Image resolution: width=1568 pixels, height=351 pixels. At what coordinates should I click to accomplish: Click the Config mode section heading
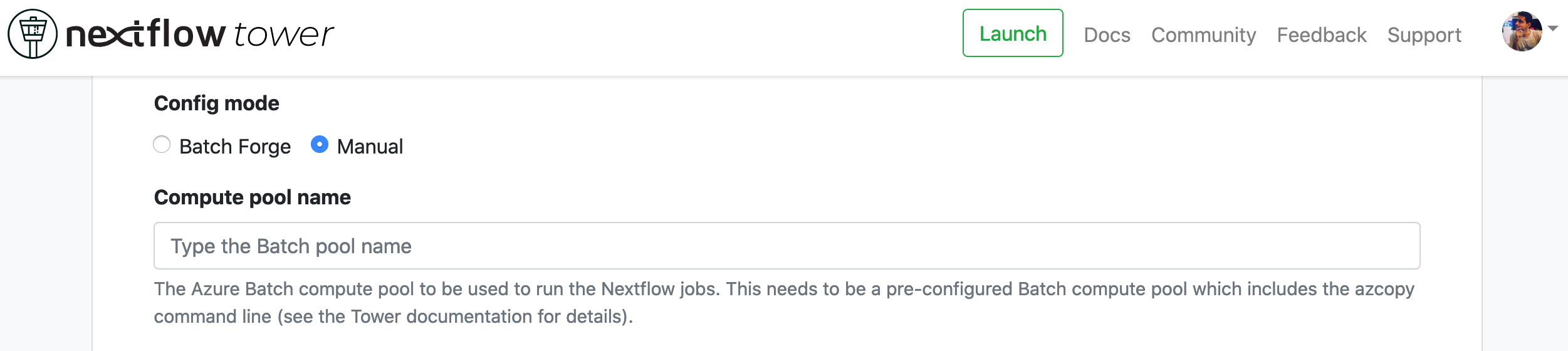(216, 103)
